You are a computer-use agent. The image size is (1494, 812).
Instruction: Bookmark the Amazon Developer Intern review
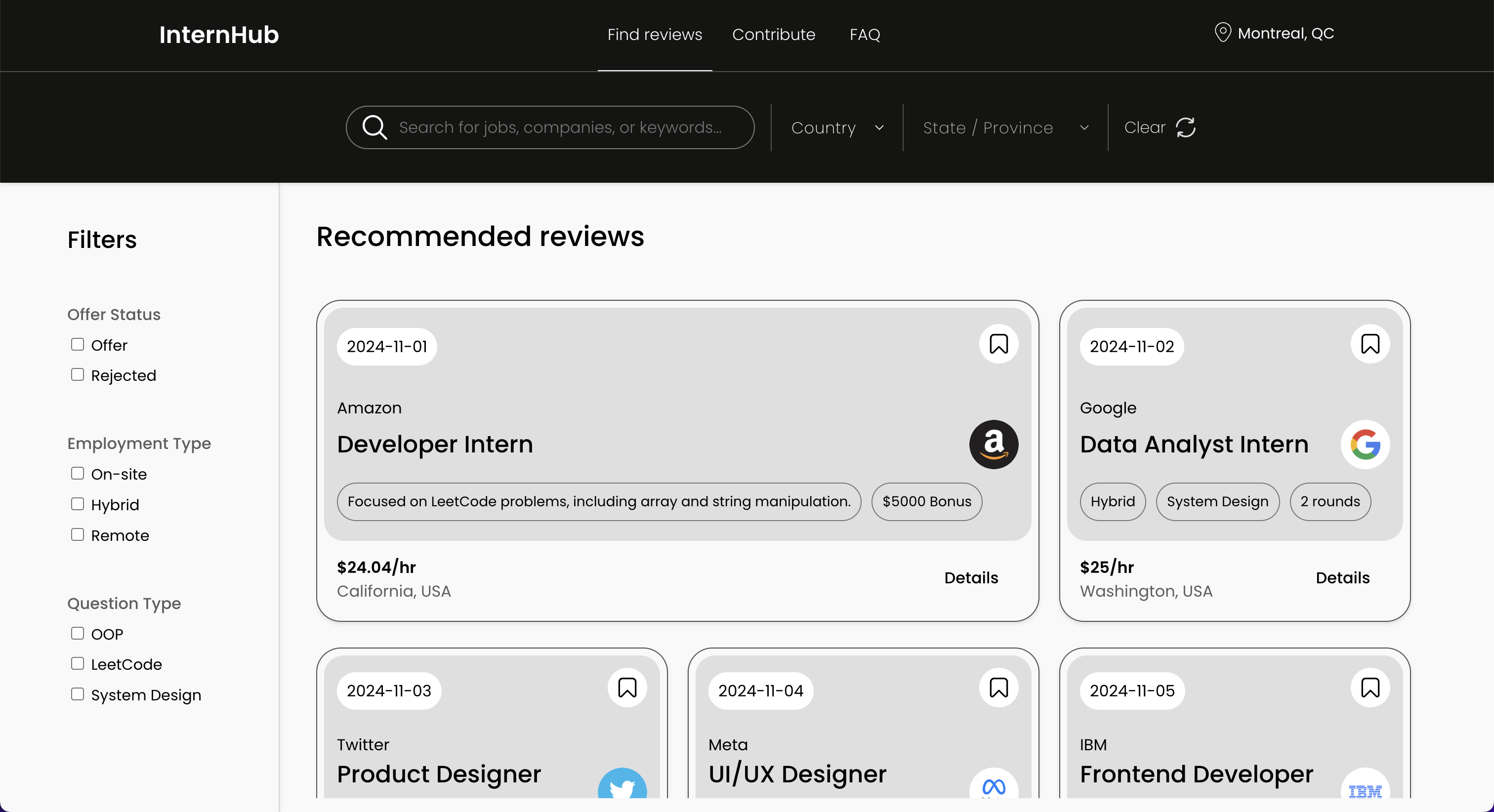tap(998, 344)
